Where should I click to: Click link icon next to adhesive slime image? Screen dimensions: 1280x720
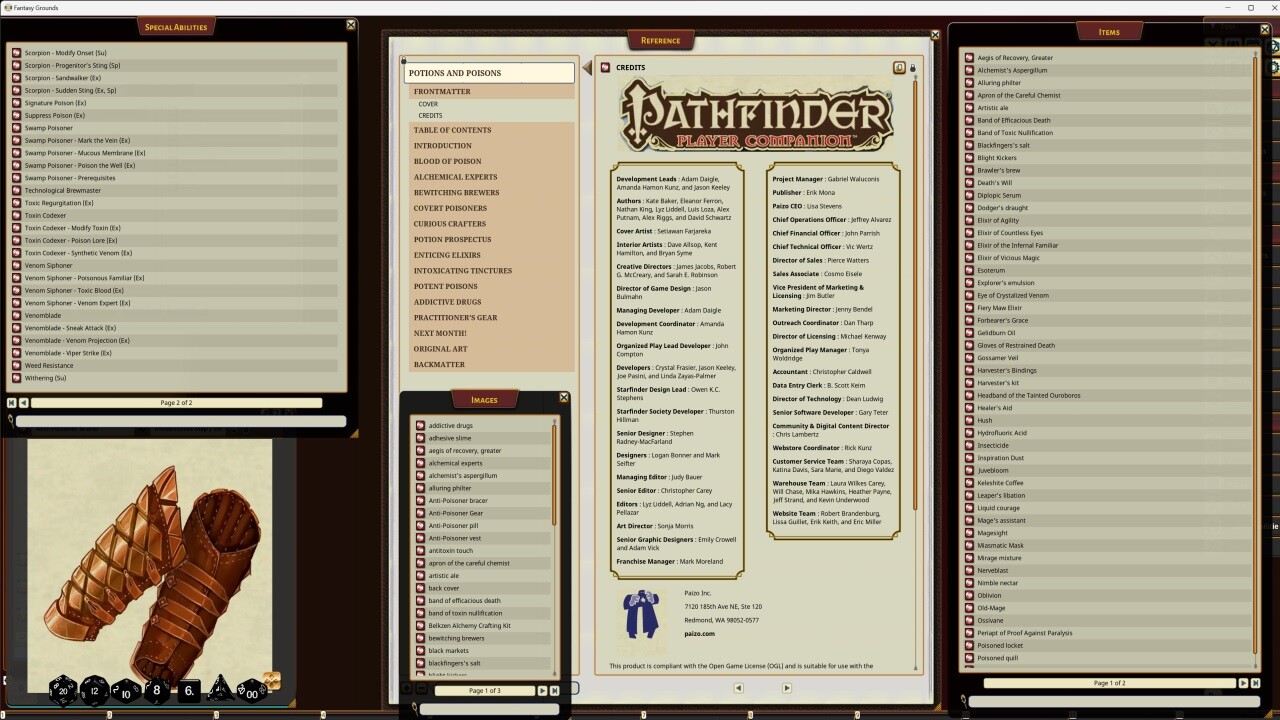[421, 438]
